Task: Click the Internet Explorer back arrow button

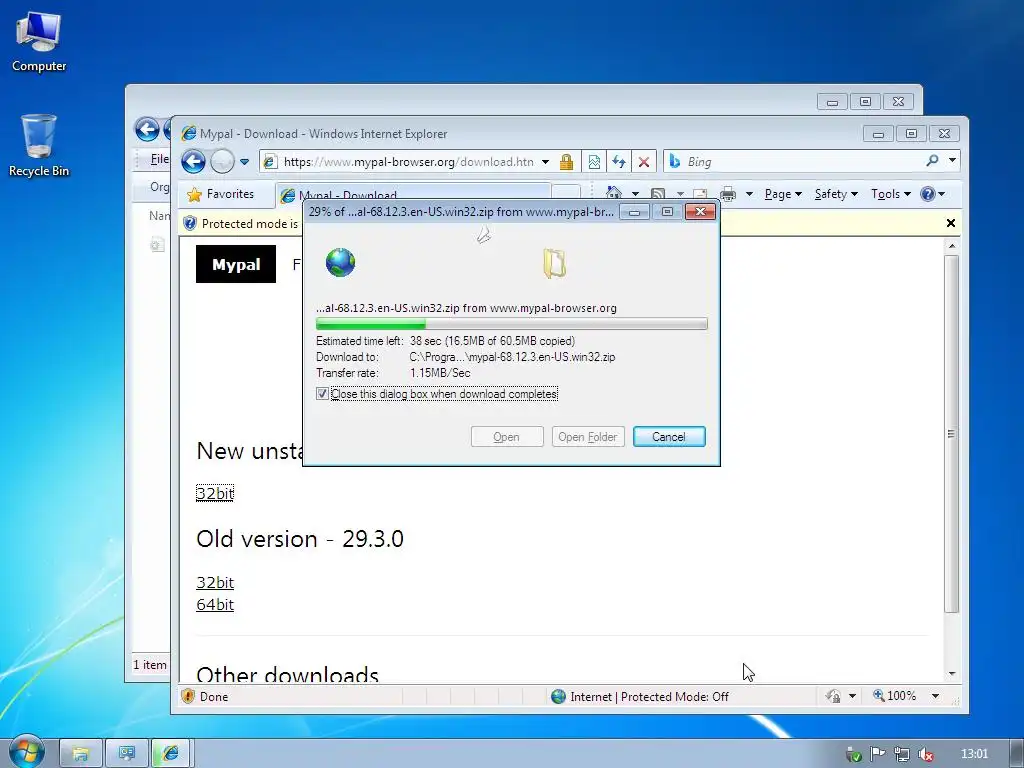Action: pos(193,161)
